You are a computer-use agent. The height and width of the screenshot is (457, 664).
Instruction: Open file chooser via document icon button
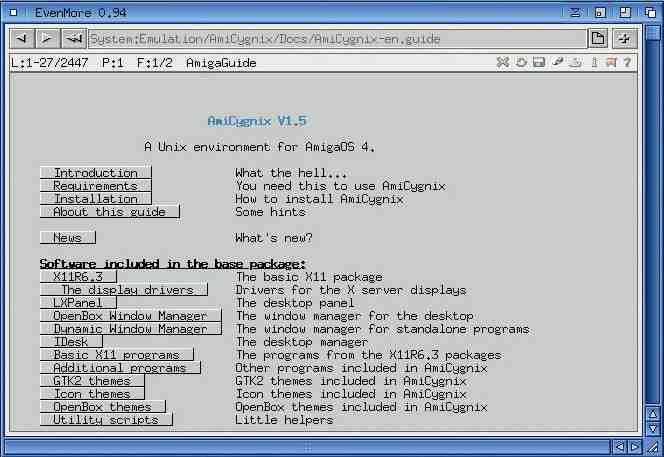coord(598,39)
